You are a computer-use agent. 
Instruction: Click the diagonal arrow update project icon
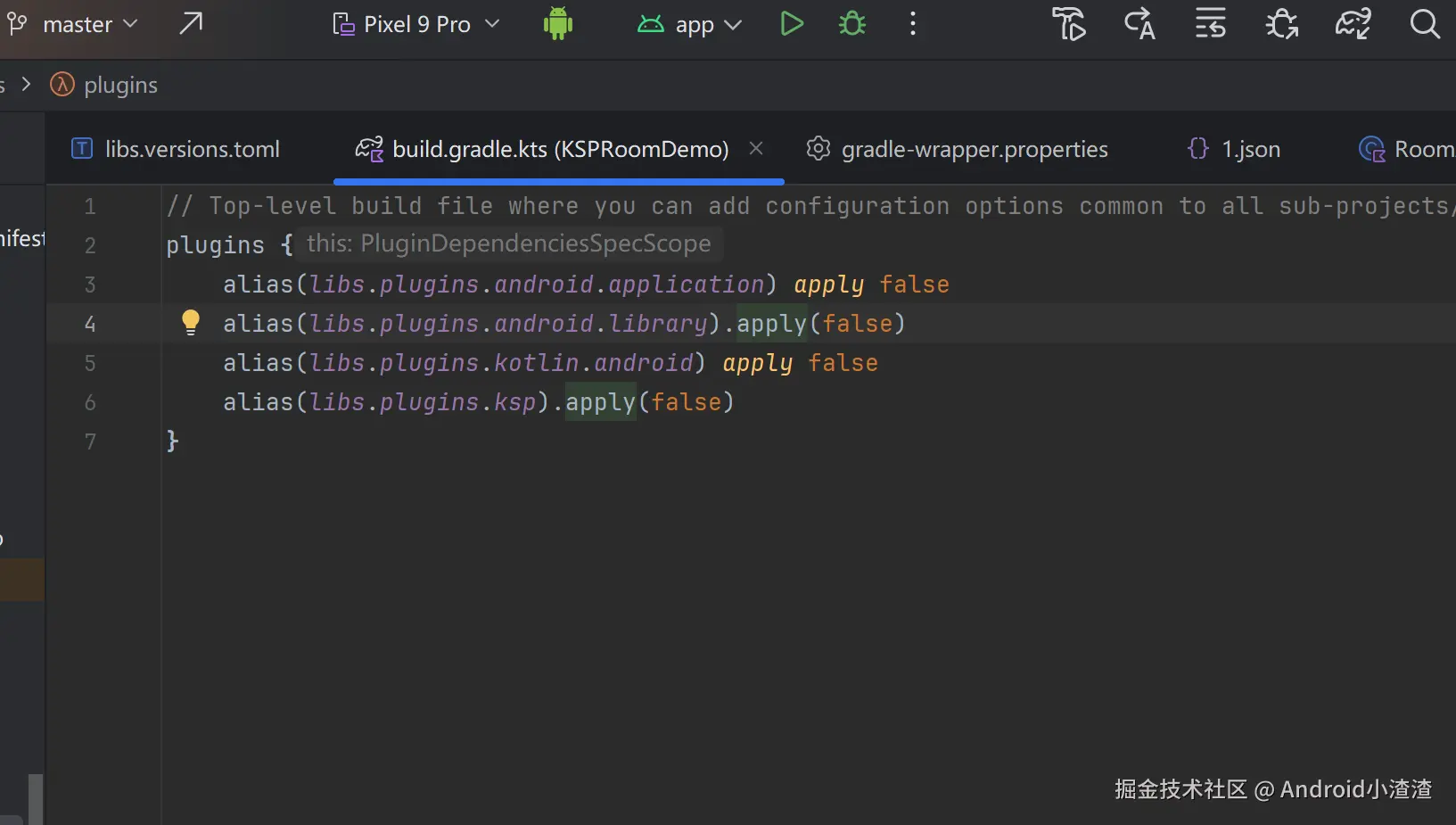191,23
